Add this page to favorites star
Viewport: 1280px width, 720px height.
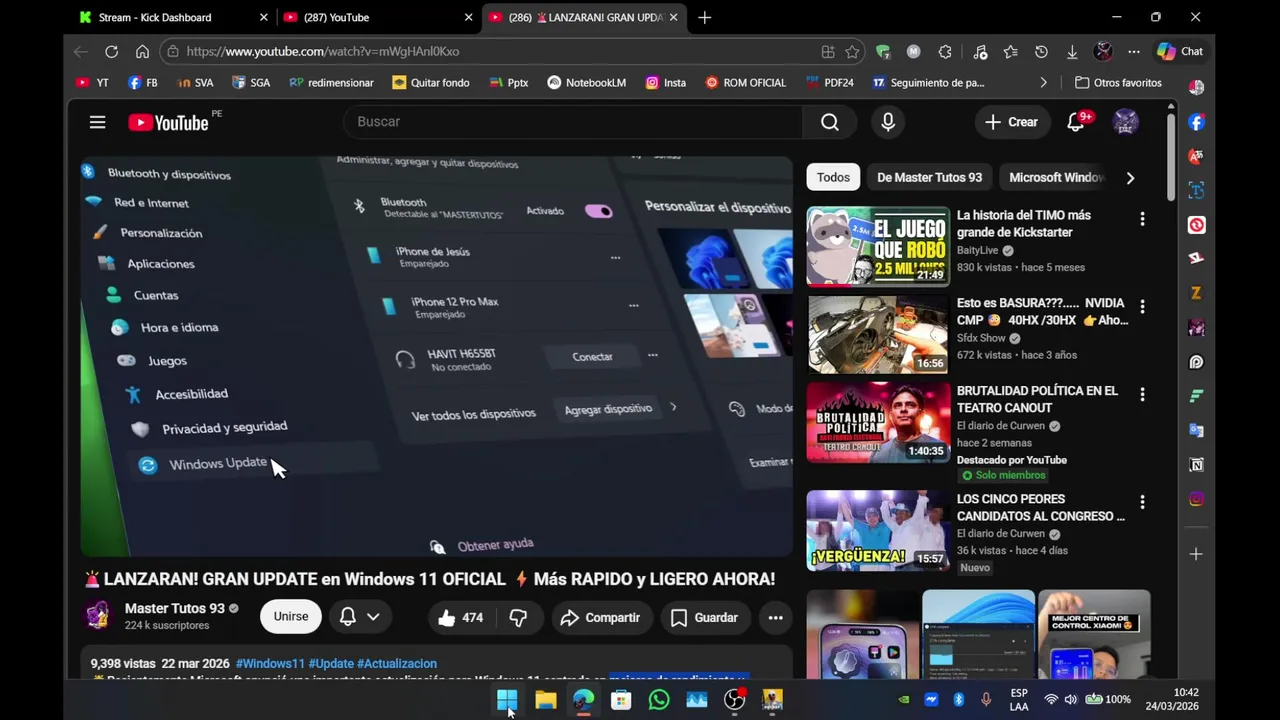coord(852,51)
